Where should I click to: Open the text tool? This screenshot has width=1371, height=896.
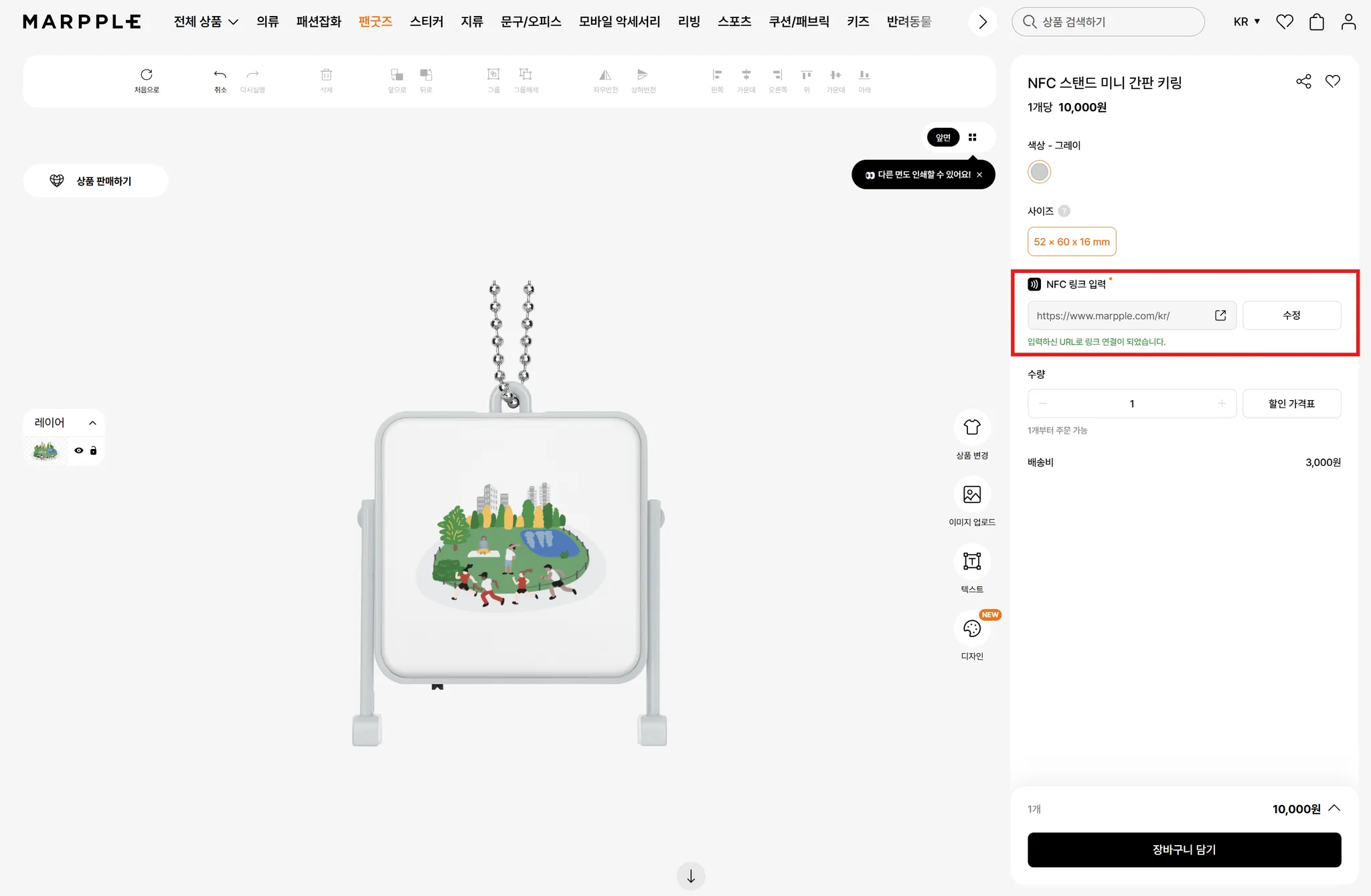coord(971,561)
